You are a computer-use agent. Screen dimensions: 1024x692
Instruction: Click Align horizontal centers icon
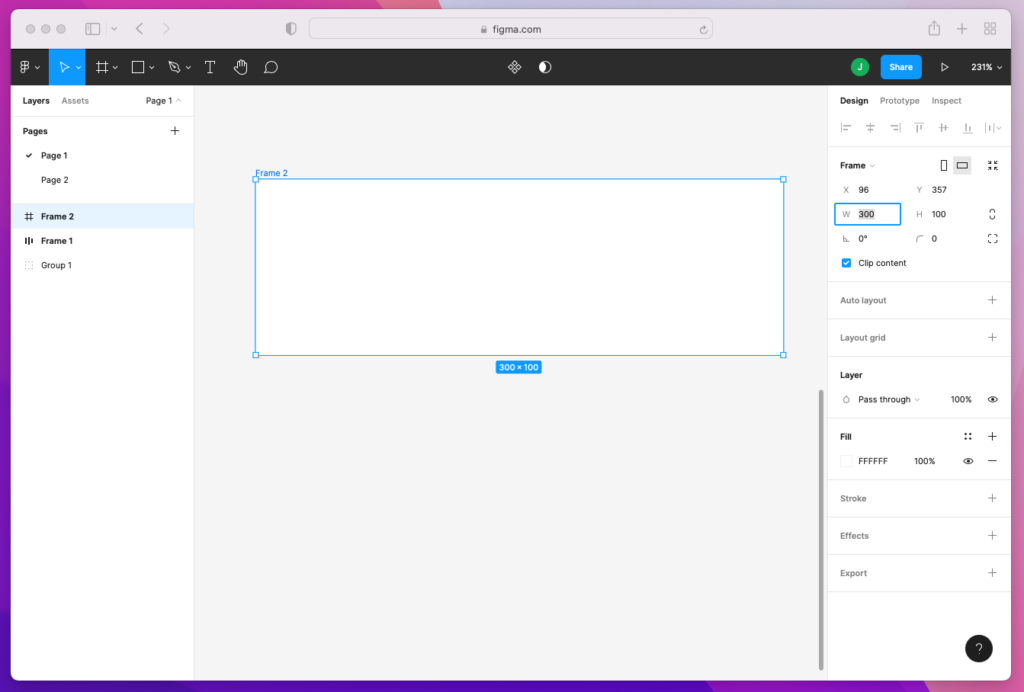pyautogui.click(x=870, y=128)
